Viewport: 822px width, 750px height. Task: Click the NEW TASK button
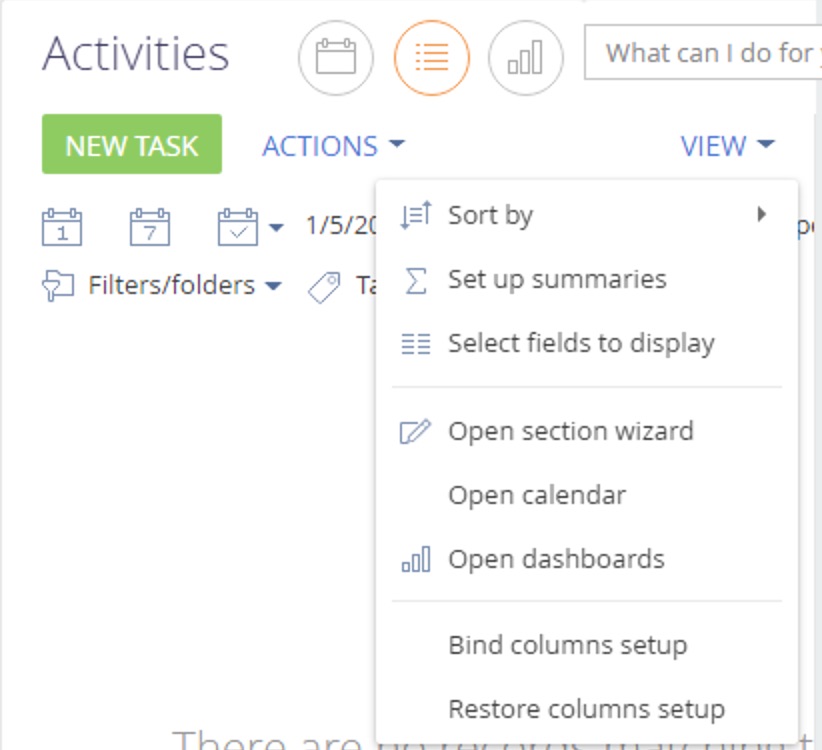click(x=132, y=144)
